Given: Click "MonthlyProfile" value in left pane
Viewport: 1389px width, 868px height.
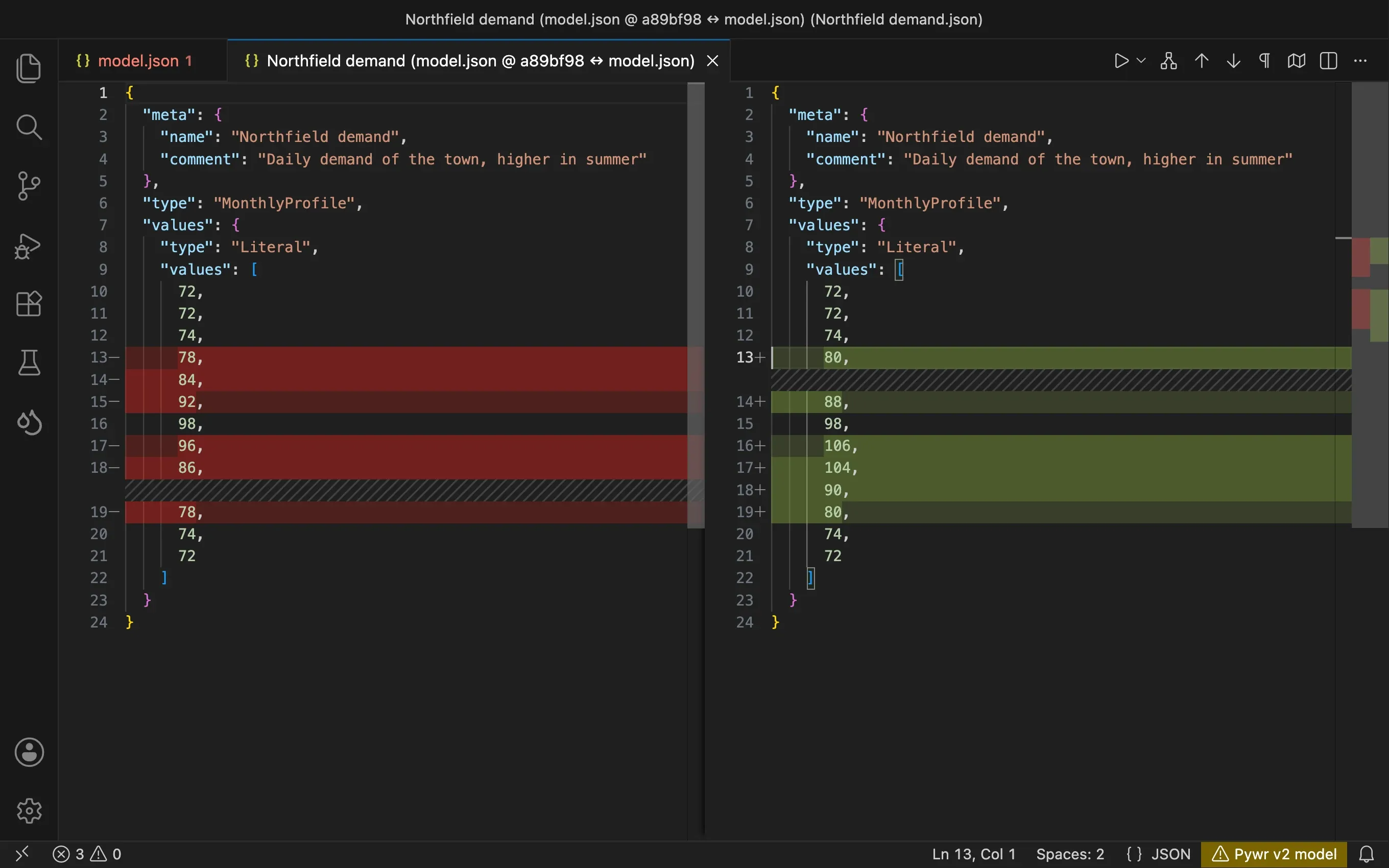Looking at the screenshot, I should tap(283, 203).
